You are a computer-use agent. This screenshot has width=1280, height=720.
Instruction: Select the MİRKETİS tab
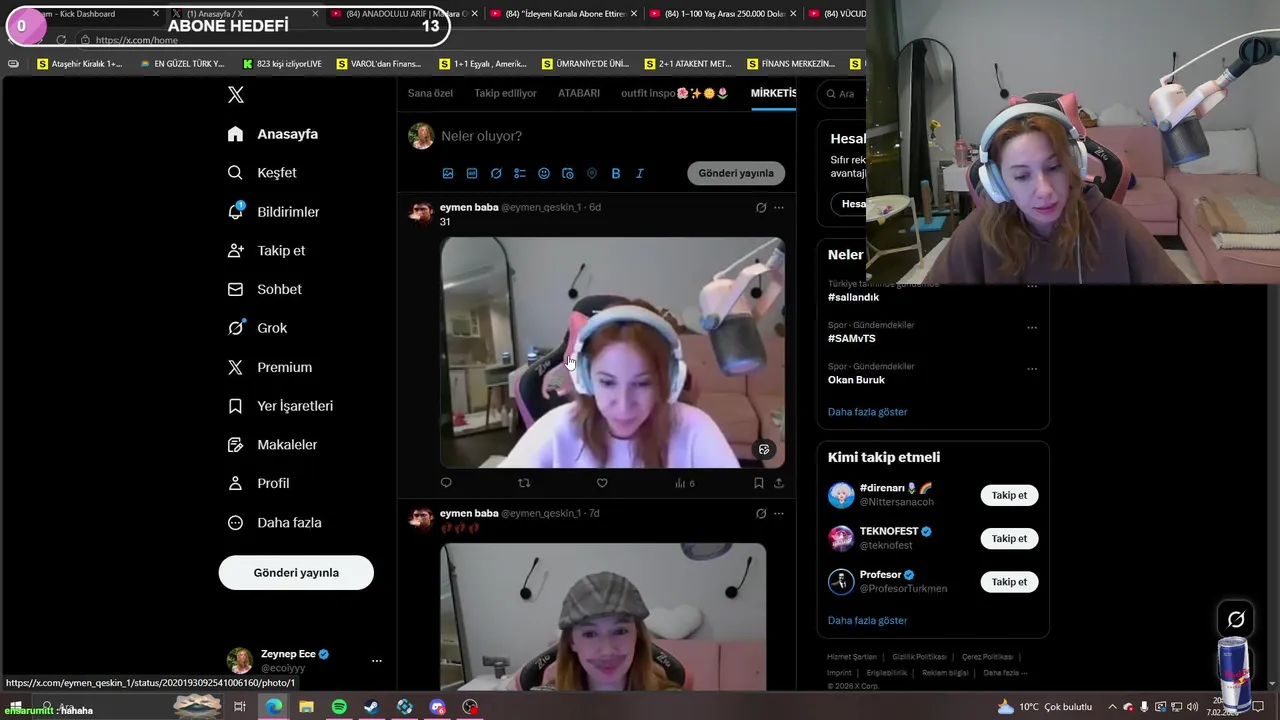point(773,93)
